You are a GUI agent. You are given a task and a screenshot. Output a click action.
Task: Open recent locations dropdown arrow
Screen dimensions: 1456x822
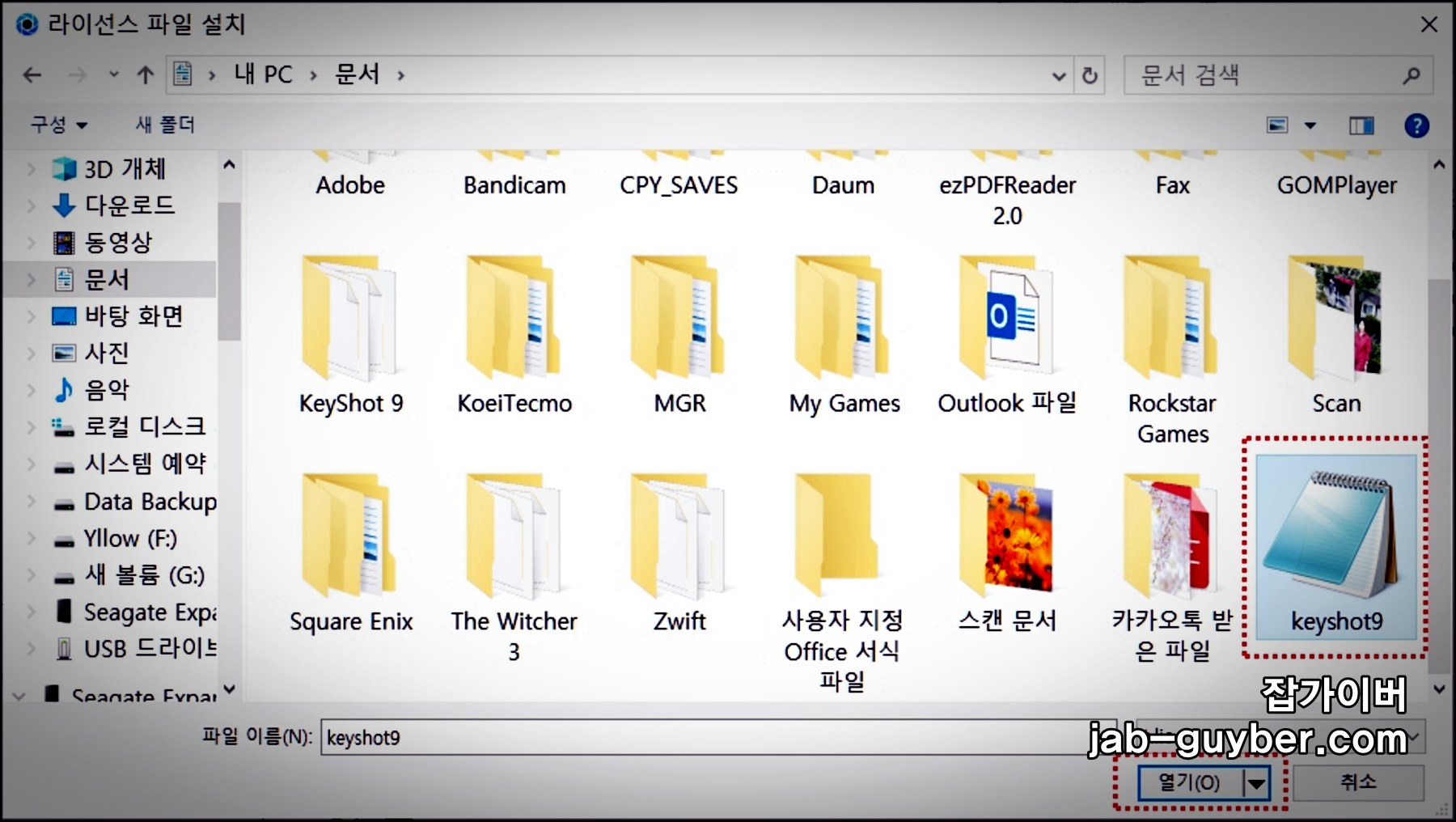tap(114, 75)
